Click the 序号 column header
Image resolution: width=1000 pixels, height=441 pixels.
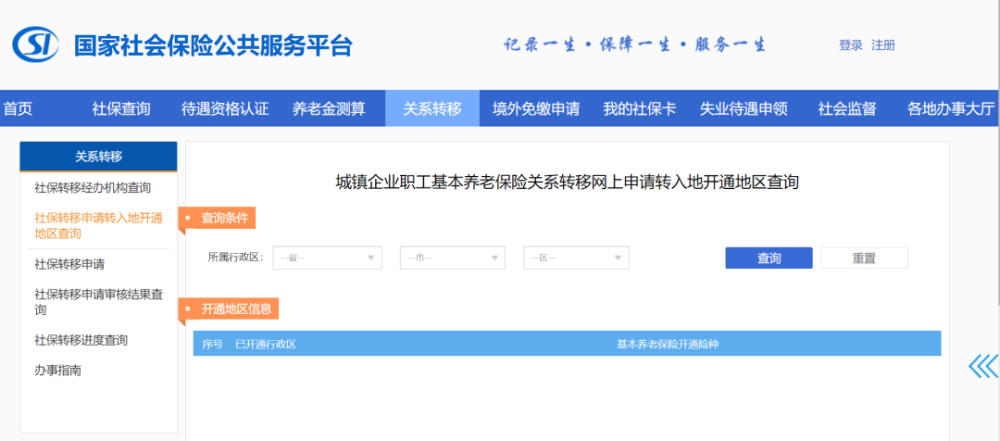(212, 345)
